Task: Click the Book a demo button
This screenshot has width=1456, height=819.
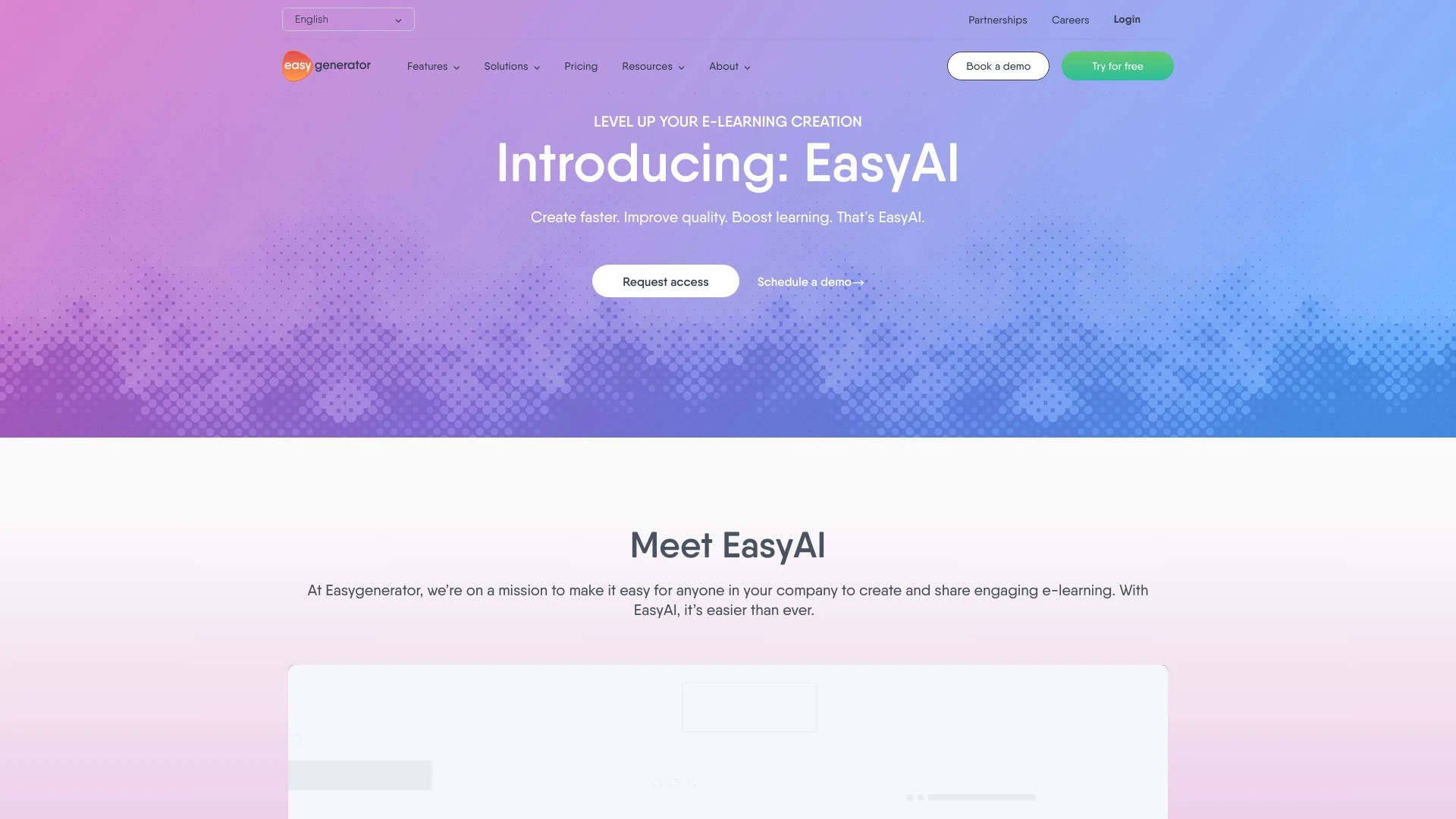Action: [x=998, y=65]
